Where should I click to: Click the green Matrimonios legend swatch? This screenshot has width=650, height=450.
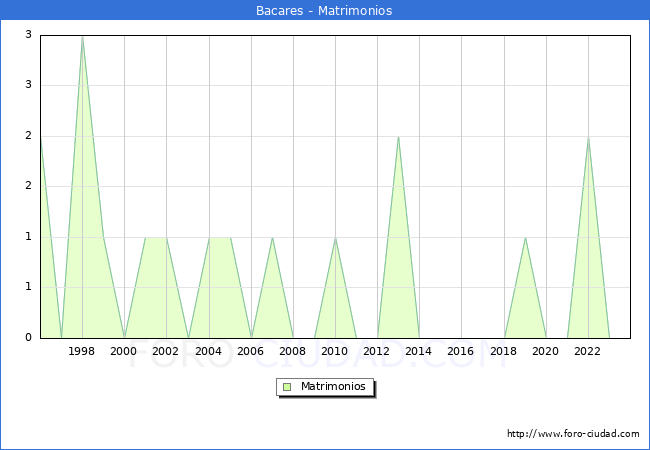point(287,386)
